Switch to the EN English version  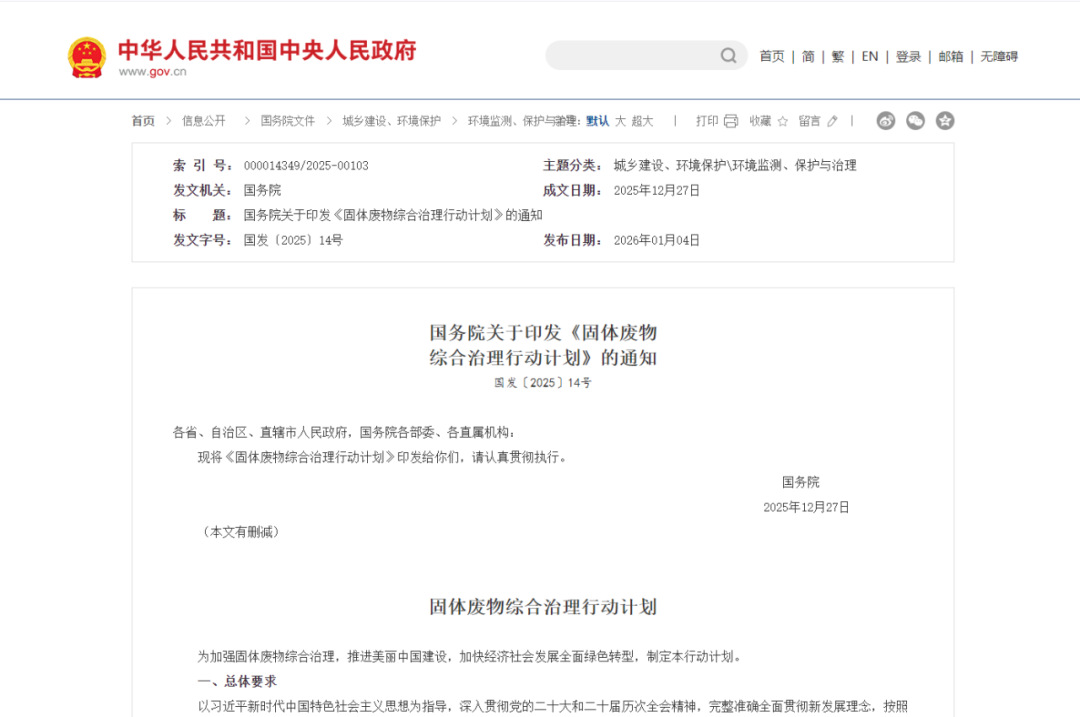pyautogui.click(x=869, y=56)
